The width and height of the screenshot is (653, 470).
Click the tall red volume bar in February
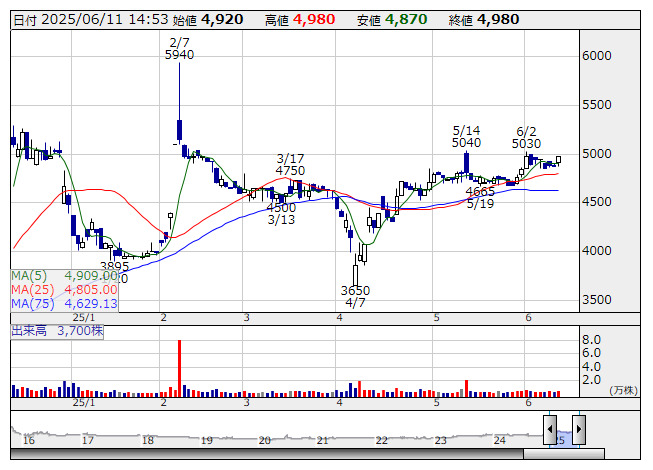point(179,368)
